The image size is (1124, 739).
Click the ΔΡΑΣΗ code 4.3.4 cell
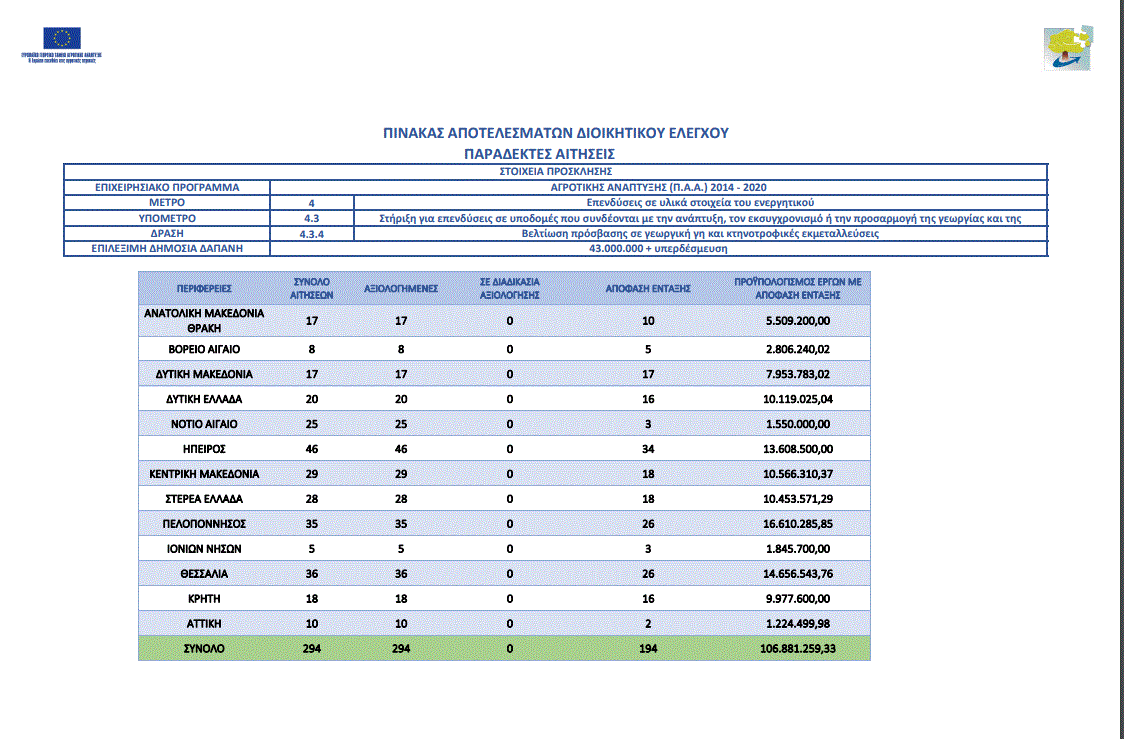tap(311, 233)
